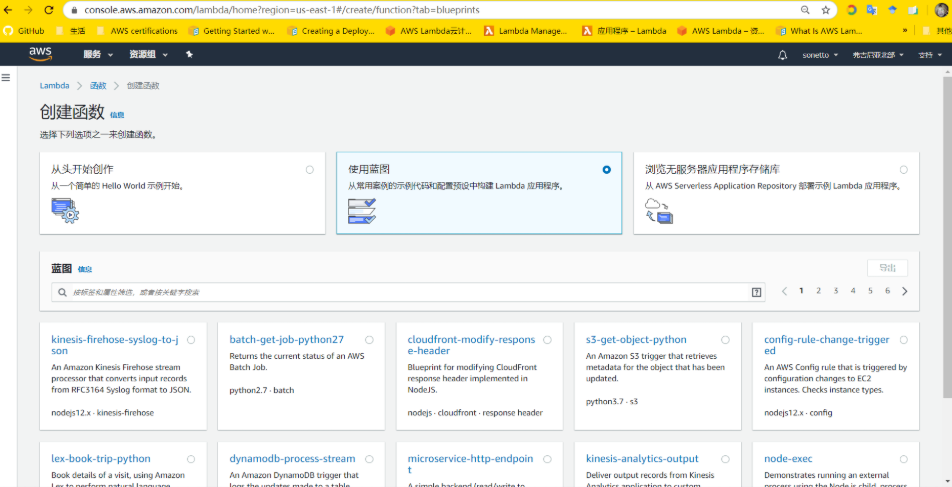This screenshot has height=487, width=952.
Task: Go to blueprints page 3
Action: (x=835, y=291)
